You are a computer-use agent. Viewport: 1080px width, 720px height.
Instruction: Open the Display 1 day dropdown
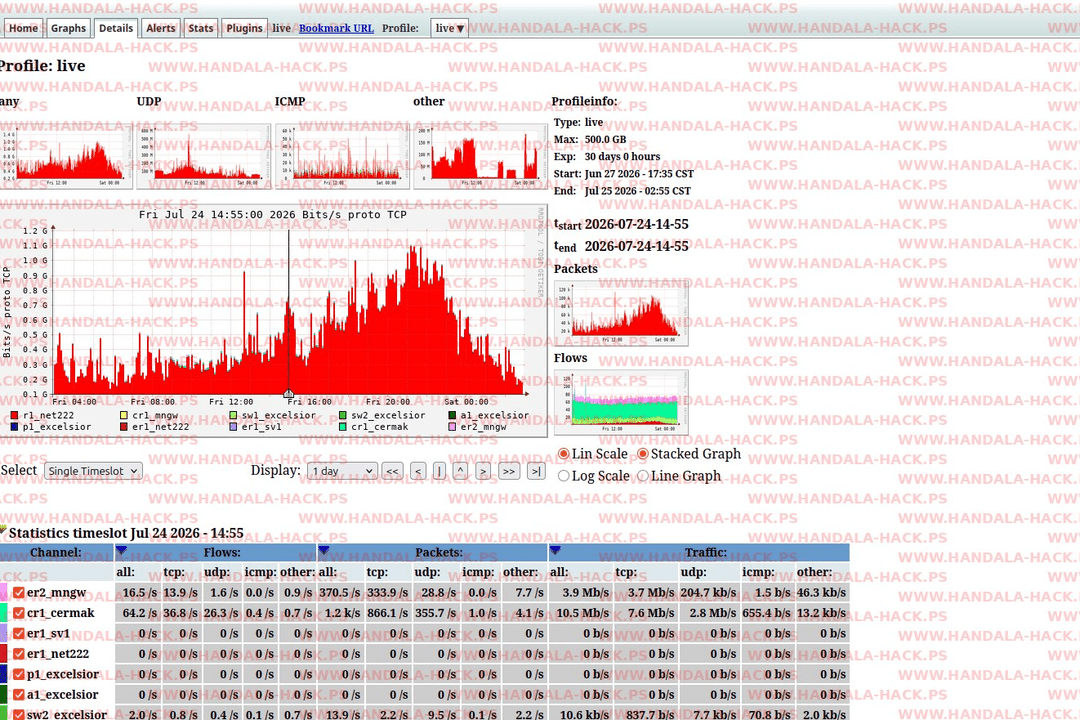342,471
